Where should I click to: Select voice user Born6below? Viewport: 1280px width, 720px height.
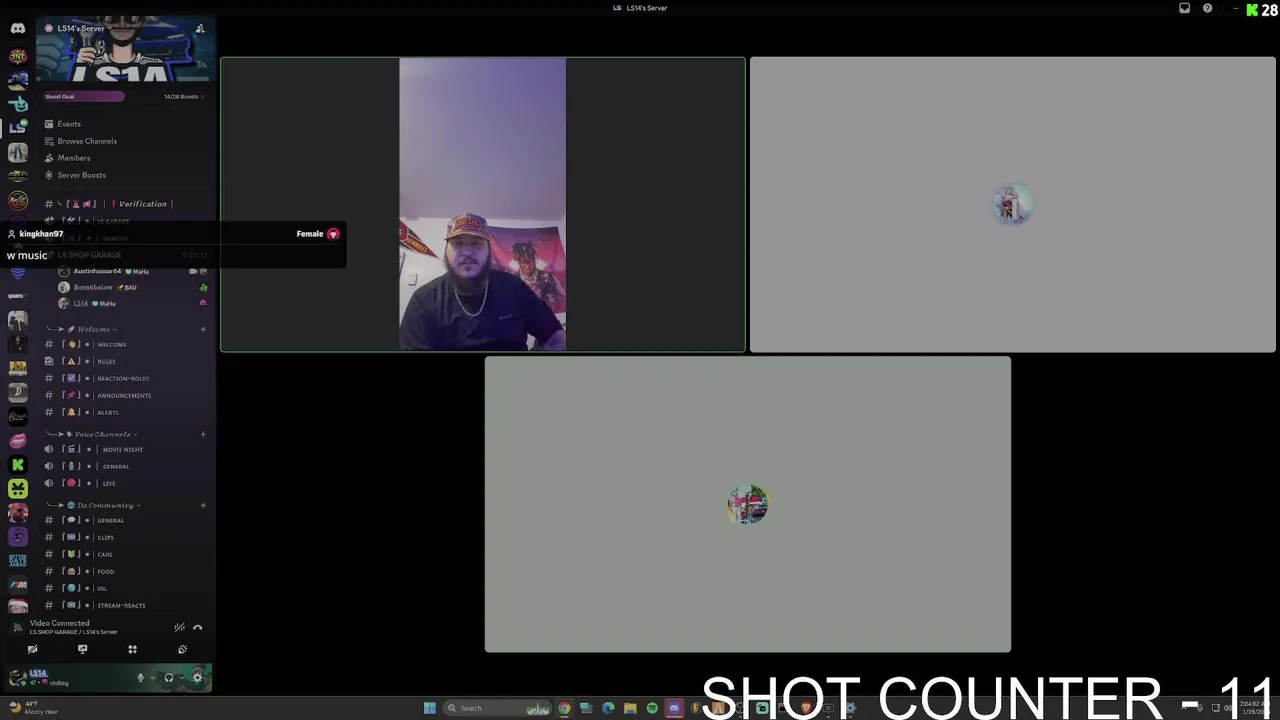(131, 287)
